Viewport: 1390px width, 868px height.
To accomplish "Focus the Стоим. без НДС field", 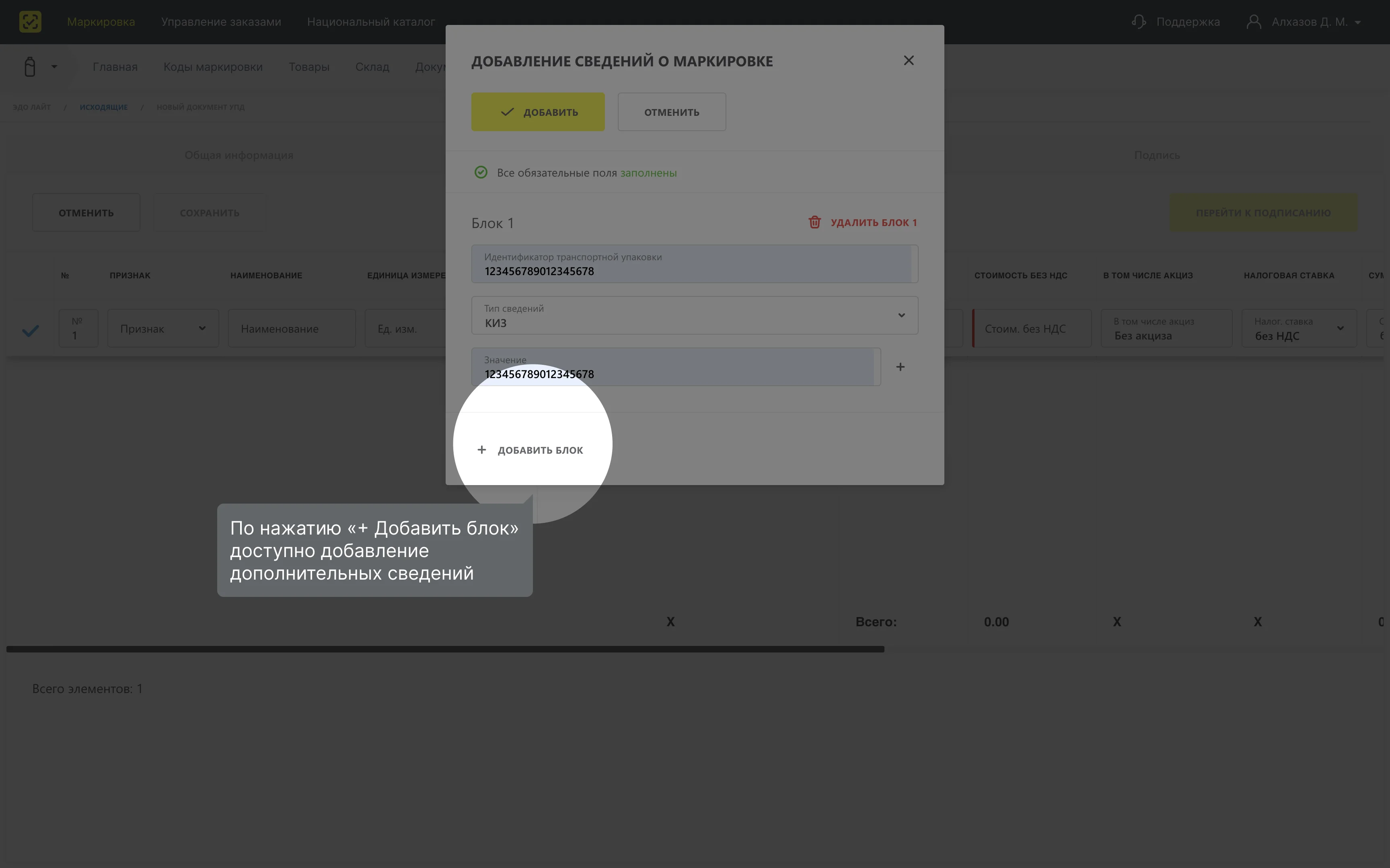I will pos(1032,328).
